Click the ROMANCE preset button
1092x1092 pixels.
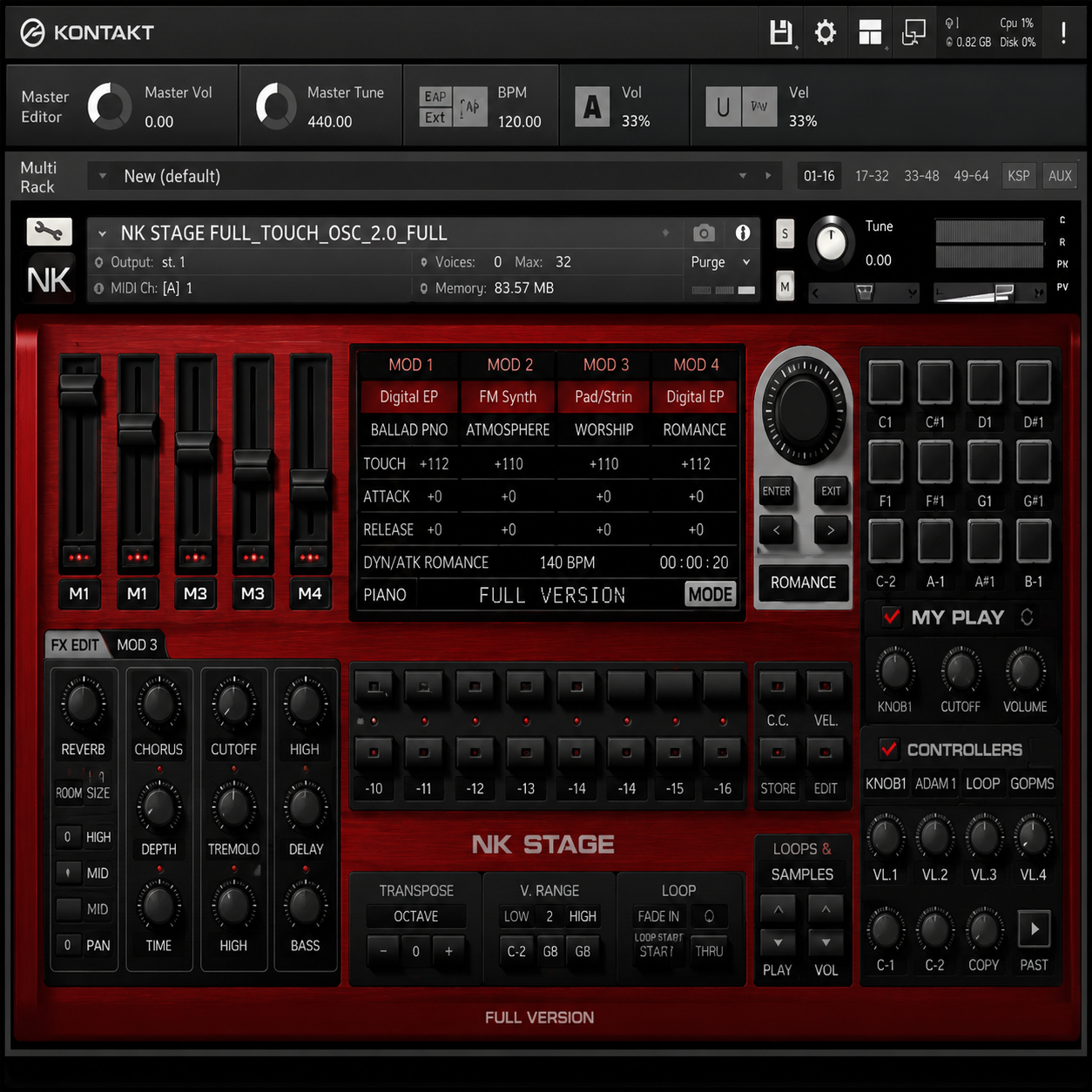[803, 583]
